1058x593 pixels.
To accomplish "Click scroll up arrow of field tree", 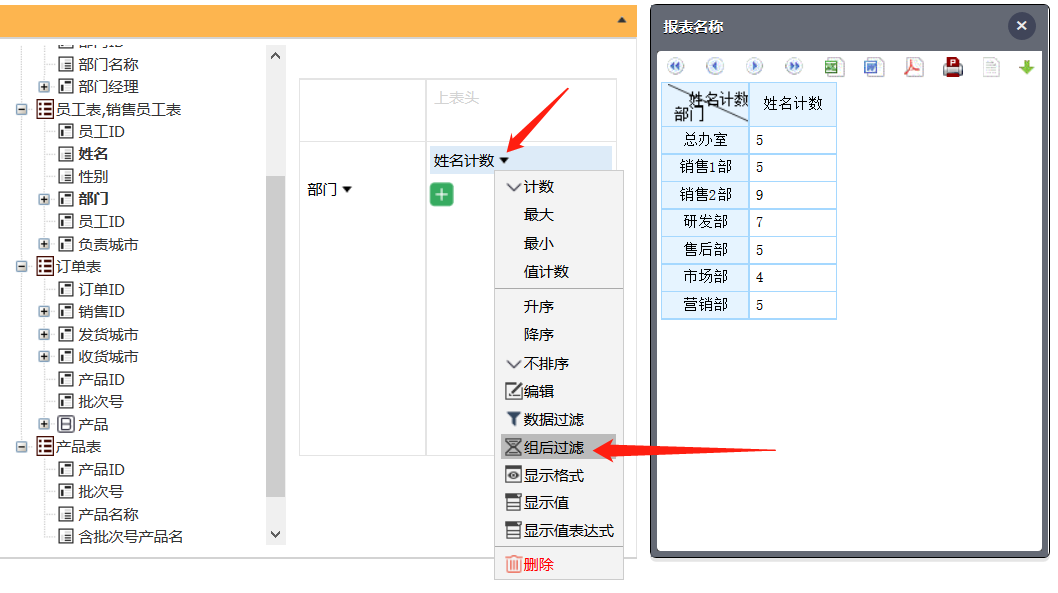I will [x=275, y=56].
